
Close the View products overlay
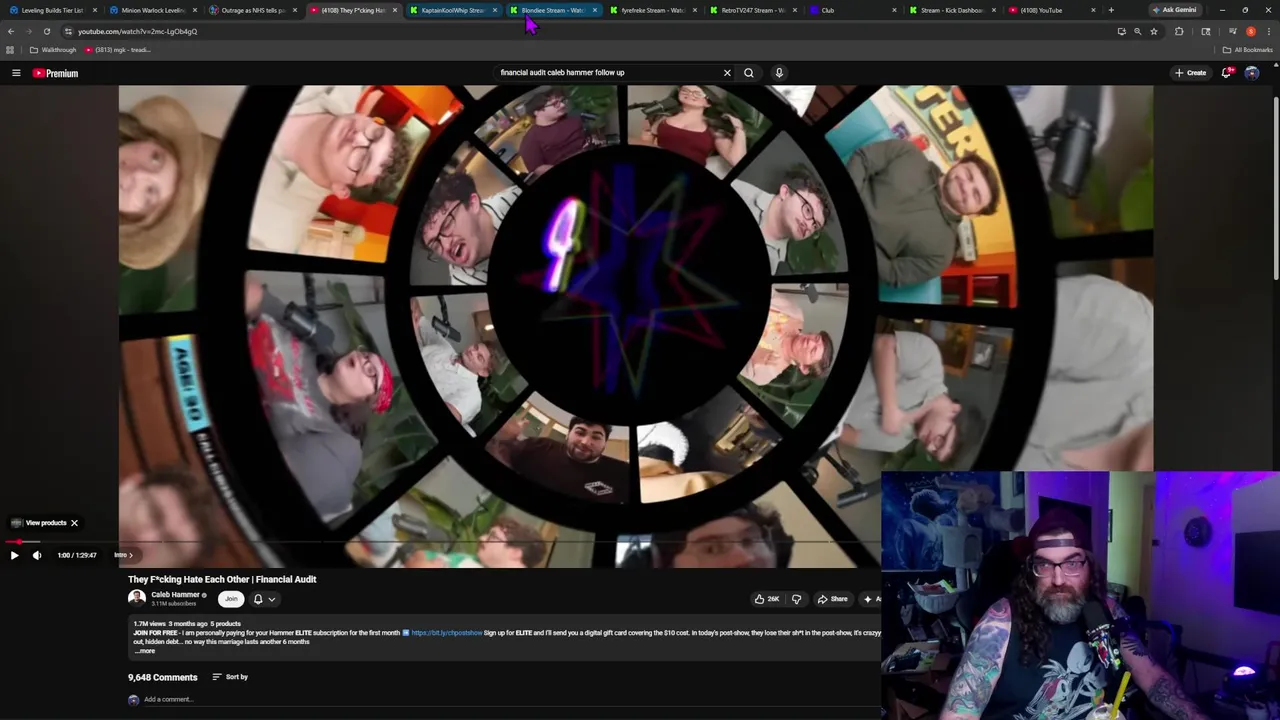(x=74, y=523)
